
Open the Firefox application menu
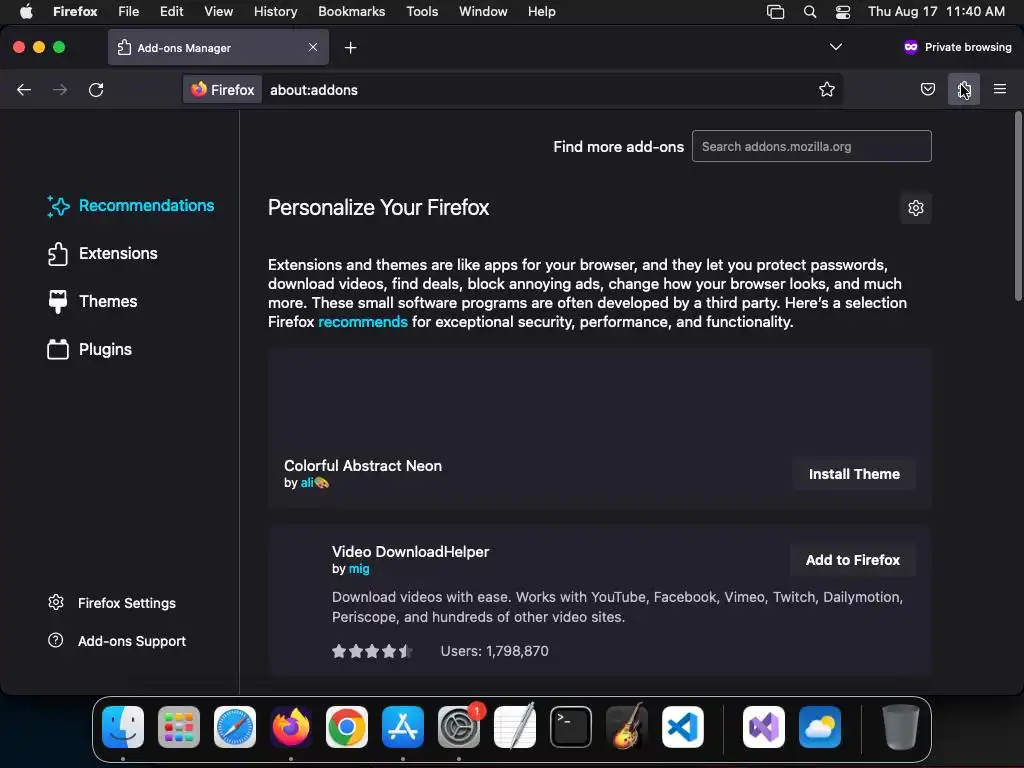1000,89
